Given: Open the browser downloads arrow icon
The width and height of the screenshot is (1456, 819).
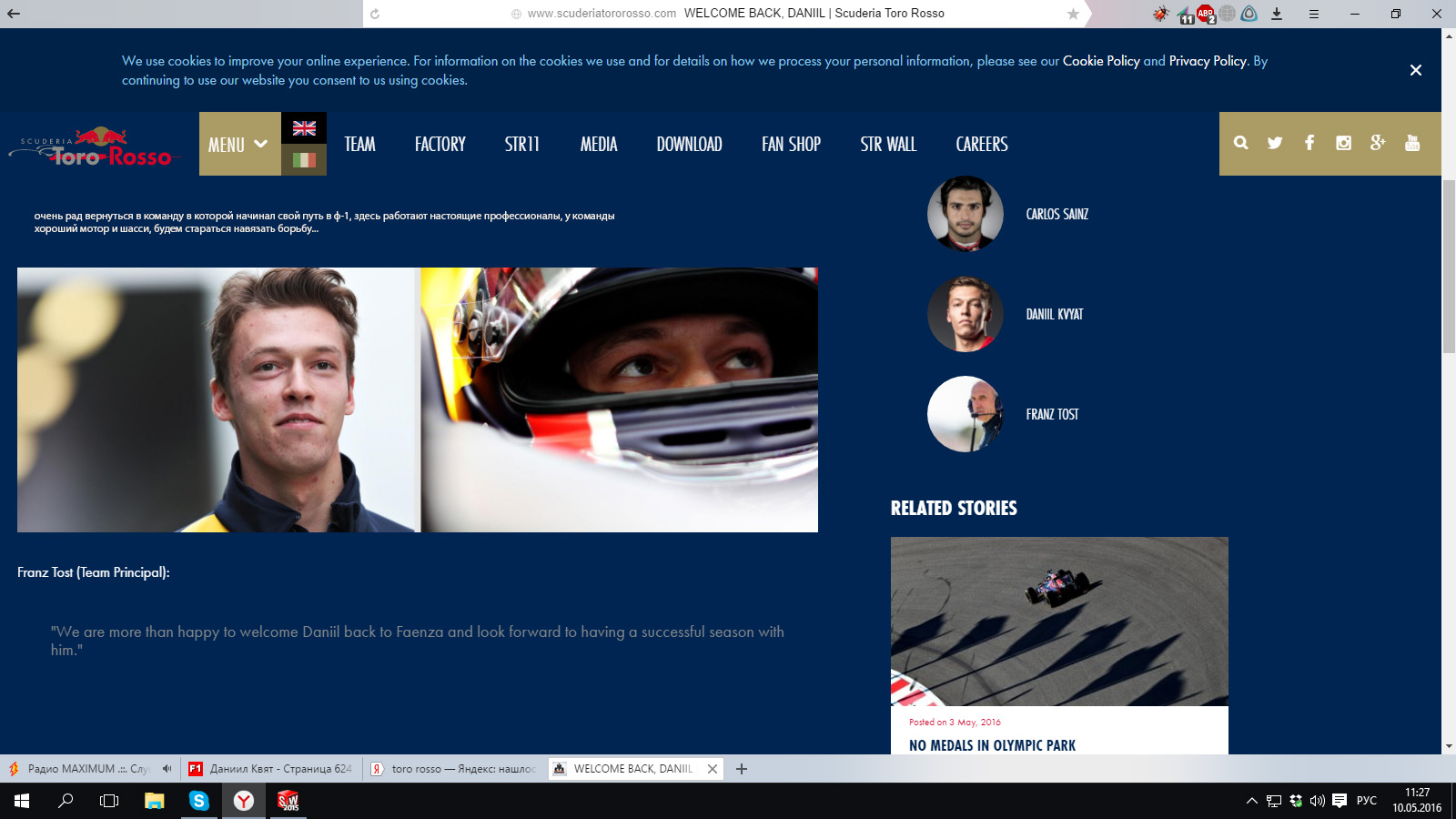Looking at the screenshot, I should tap(1277, 14).
